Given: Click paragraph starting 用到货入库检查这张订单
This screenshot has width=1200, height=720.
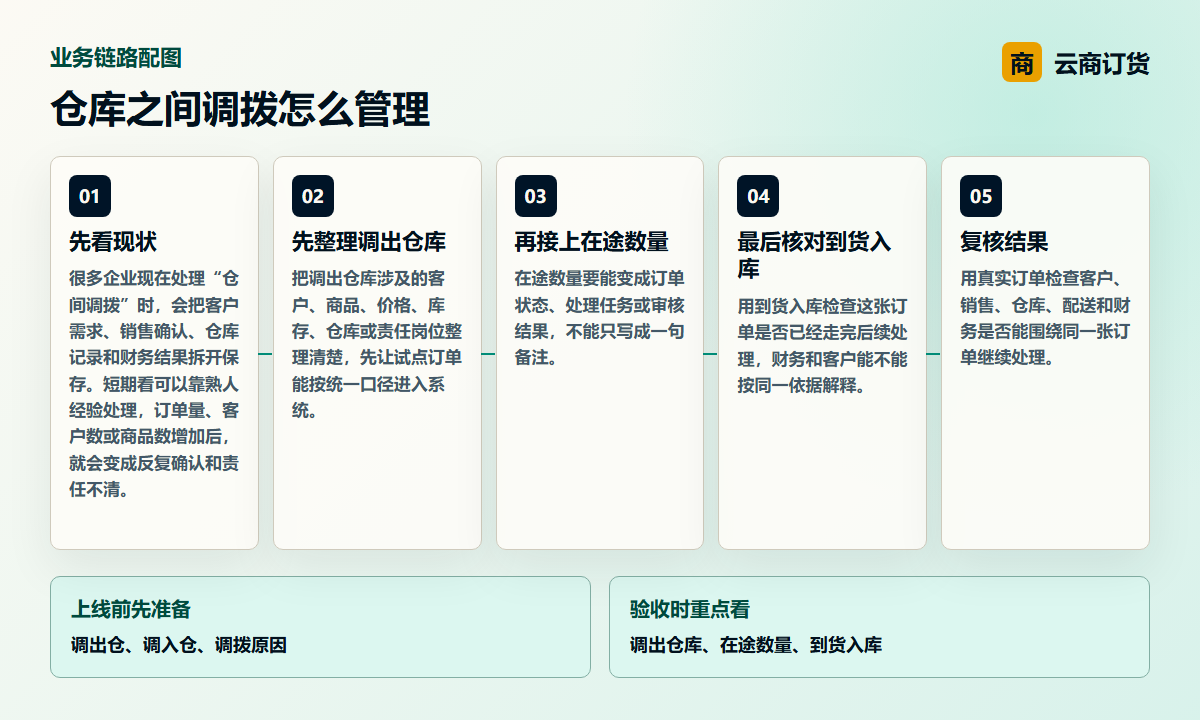Looking at the screenshot, I should click(823, 345).
